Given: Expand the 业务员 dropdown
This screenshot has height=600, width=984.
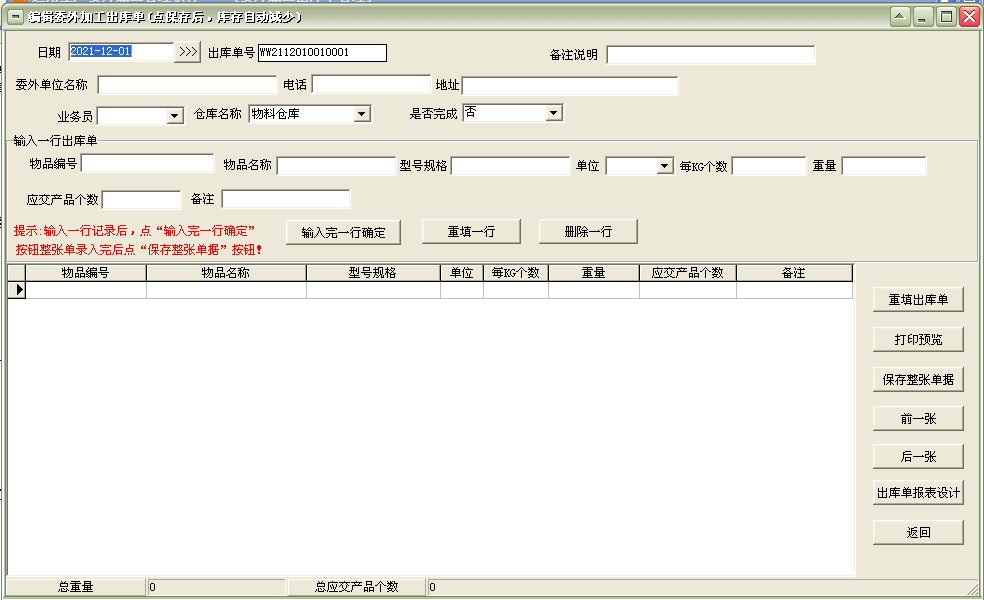Looking at the screenshot, I should 175,116.
